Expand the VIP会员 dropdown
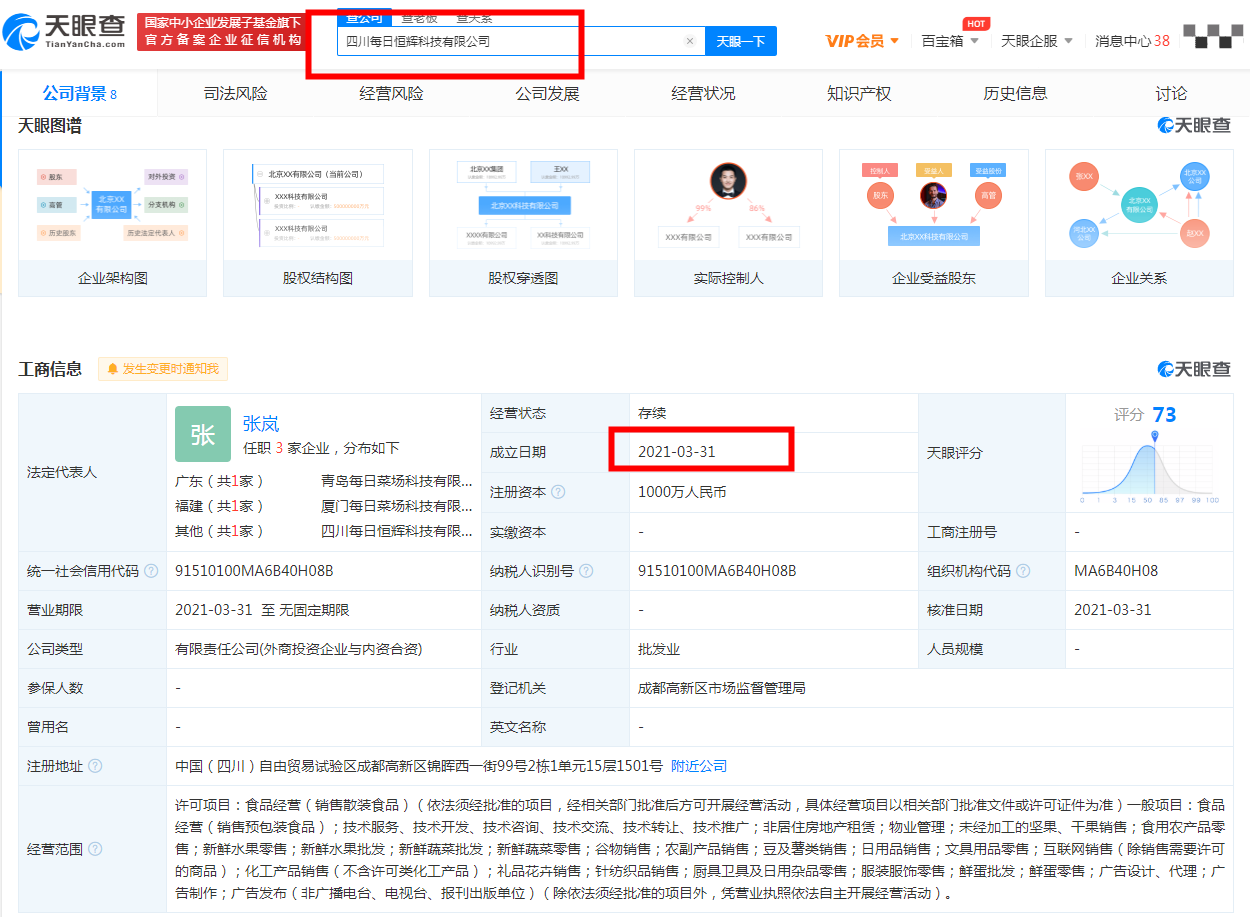Image resolution: width=1250 pixels, height=917 pixels. click(x=862, y=41)
